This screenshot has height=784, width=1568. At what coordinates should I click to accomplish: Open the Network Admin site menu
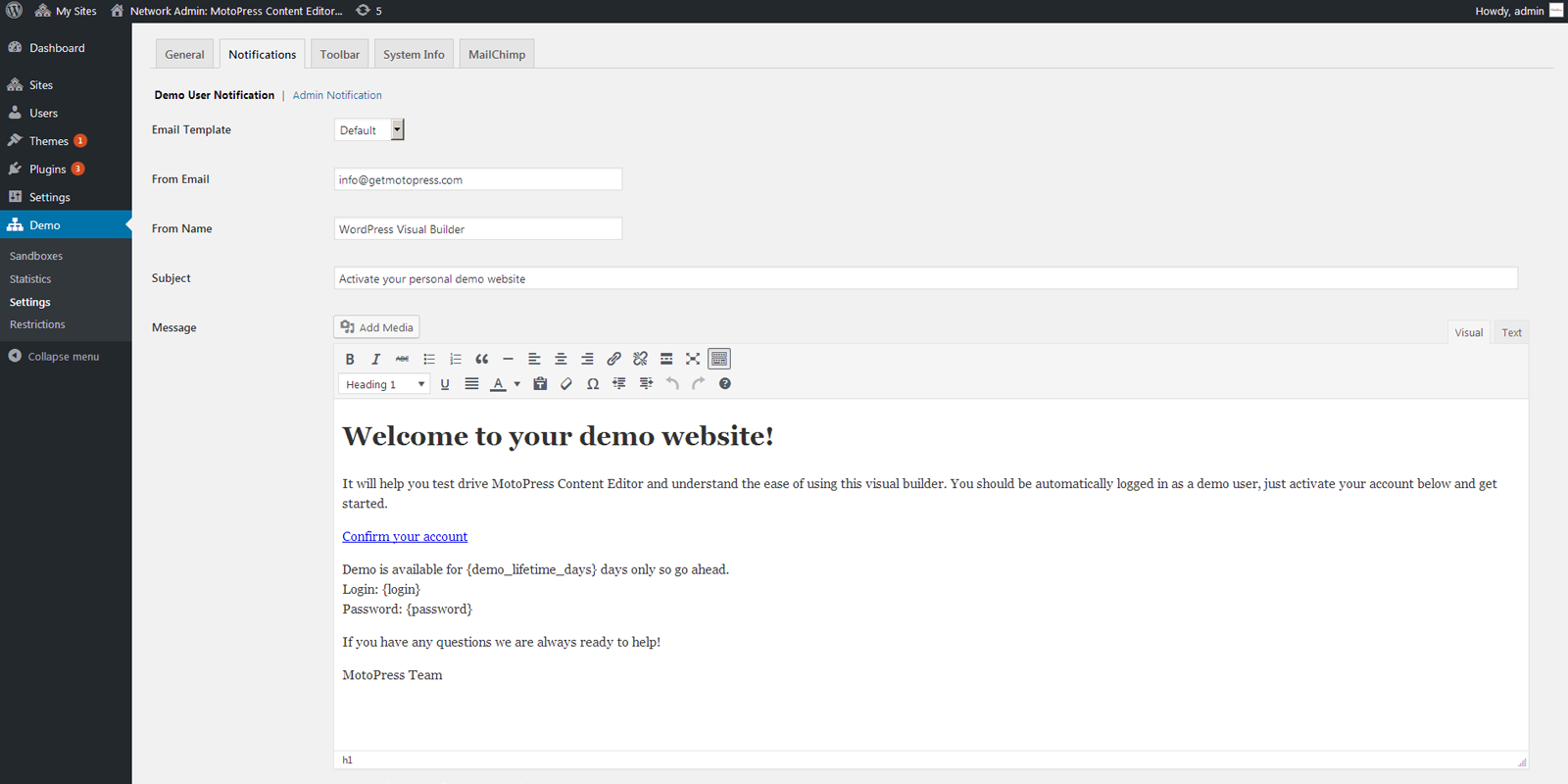[x=226, y=11]
